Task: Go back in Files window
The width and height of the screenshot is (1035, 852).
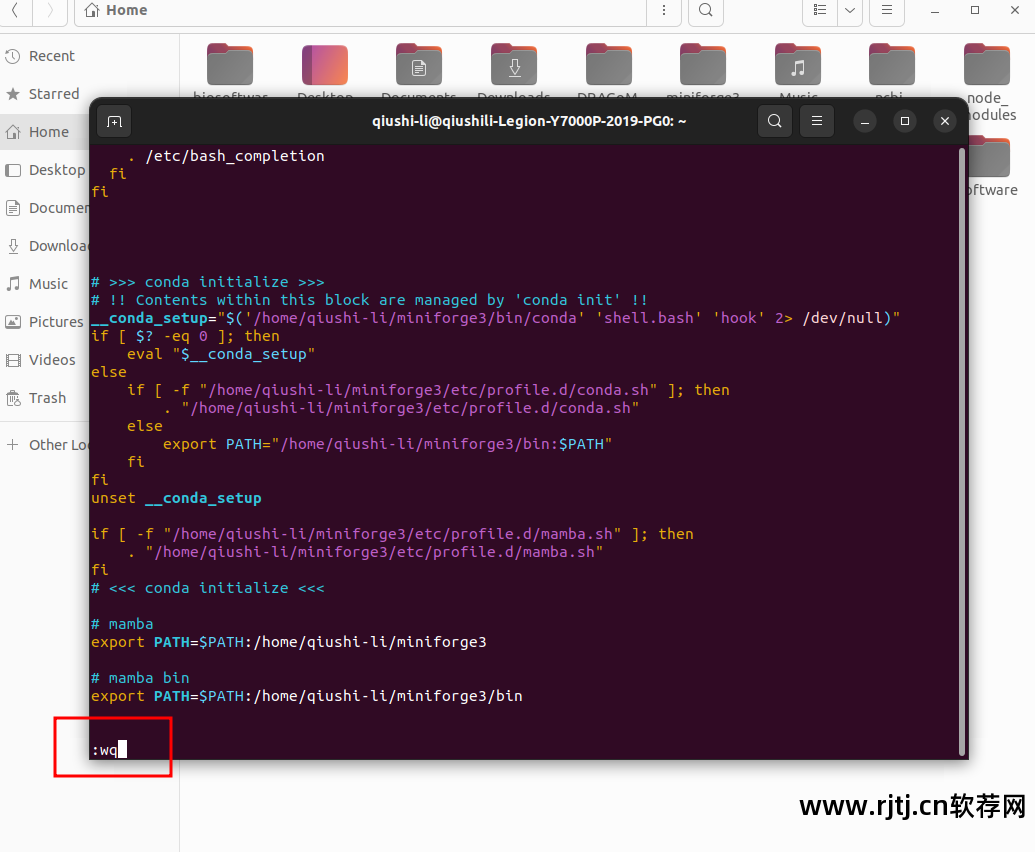Action: pyautogui.click(x=15, y=11)
